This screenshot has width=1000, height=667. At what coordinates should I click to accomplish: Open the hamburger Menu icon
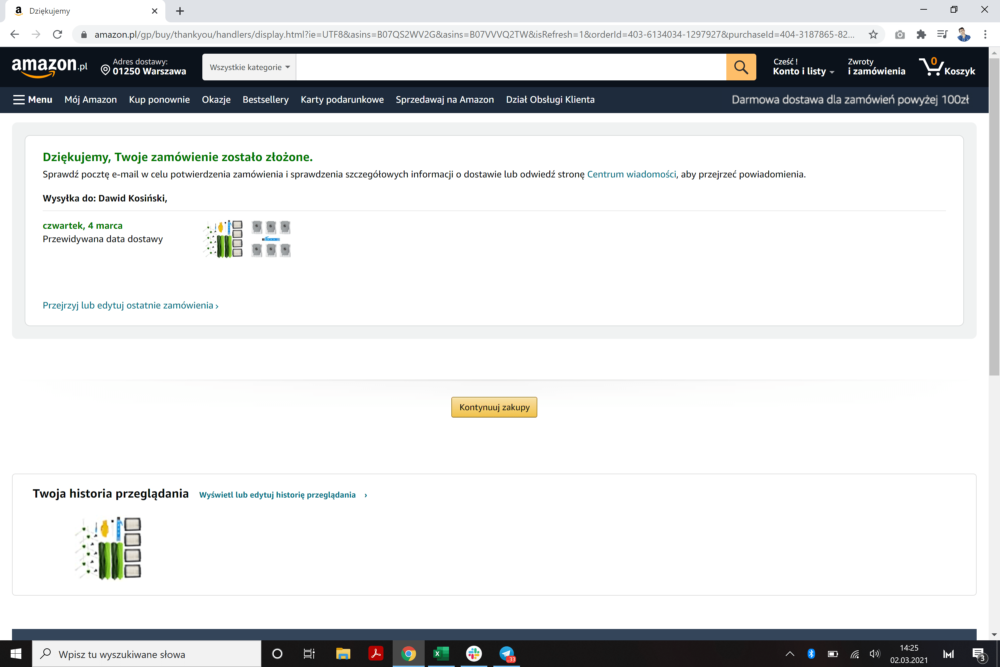point(33,99)
